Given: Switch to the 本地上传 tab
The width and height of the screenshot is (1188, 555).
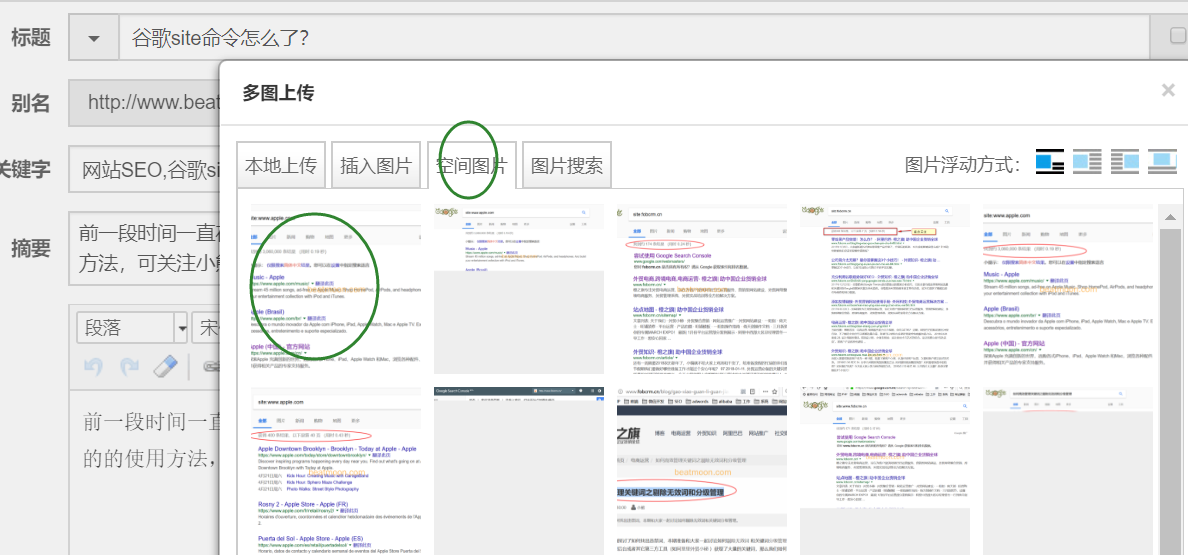Looking at the screenshot, I should click(280, 166).
